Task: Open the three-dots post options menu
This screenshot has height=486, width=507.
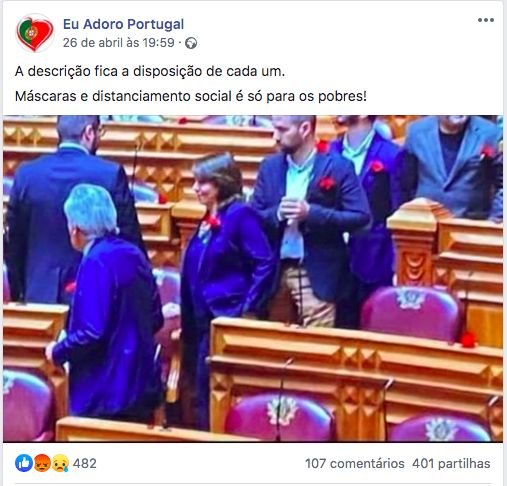Action: 486,20
